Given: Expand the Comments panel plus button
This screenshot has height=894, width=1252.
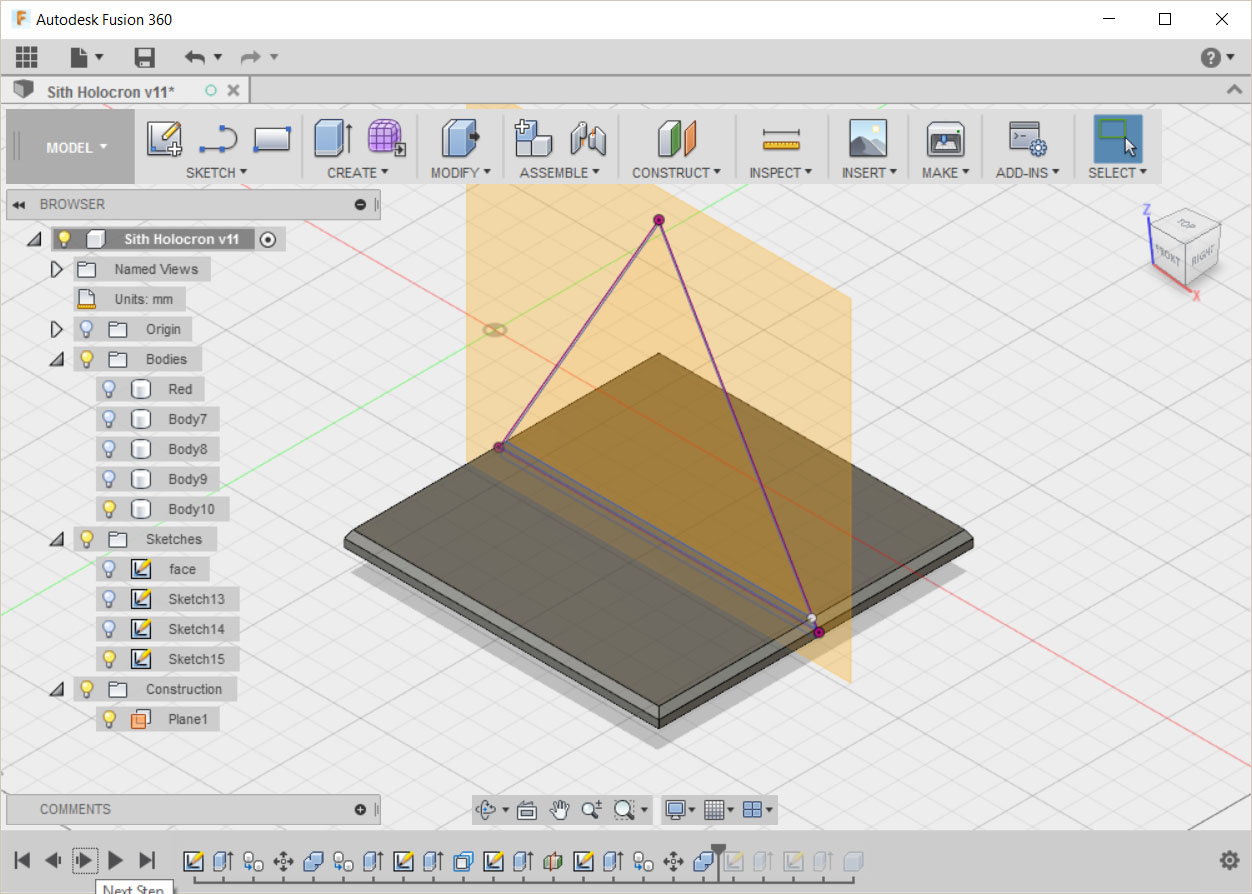Looking at the screenshot, I should [360, 809].
